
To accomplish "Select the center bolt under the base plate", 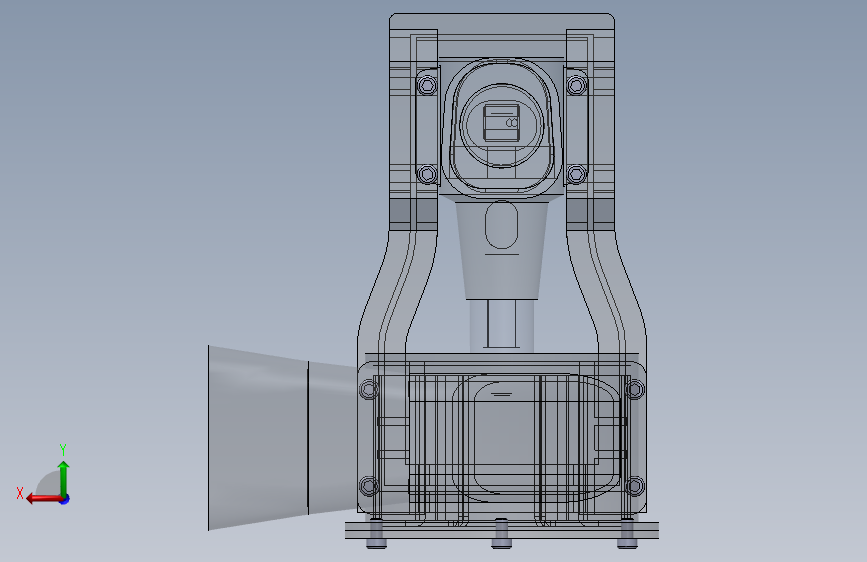I will [502, 533].
